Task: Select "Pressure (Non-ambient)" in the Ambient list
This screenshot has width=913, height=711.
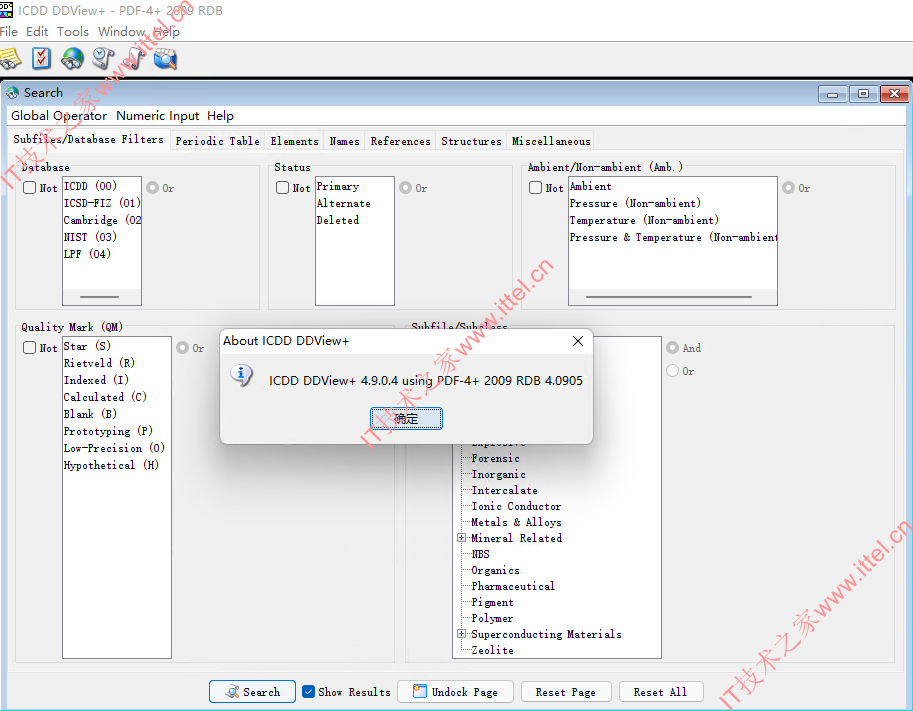Action: pos(635,203)
